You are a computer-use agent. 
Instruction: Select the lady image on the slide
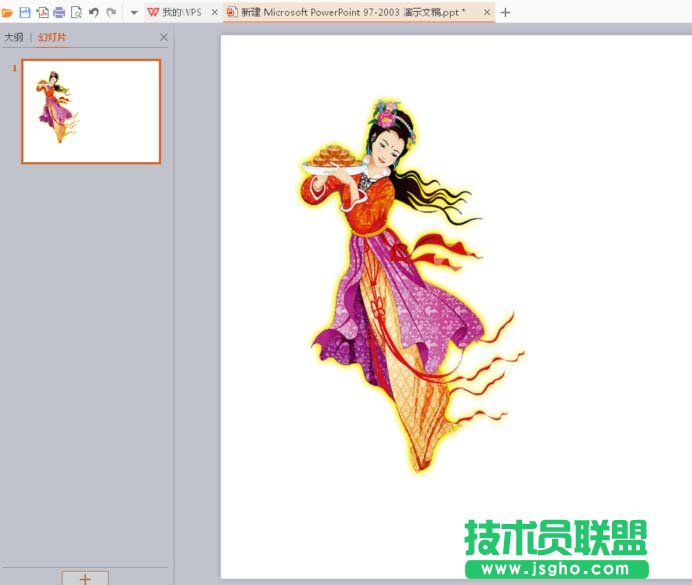pos(413,287)
